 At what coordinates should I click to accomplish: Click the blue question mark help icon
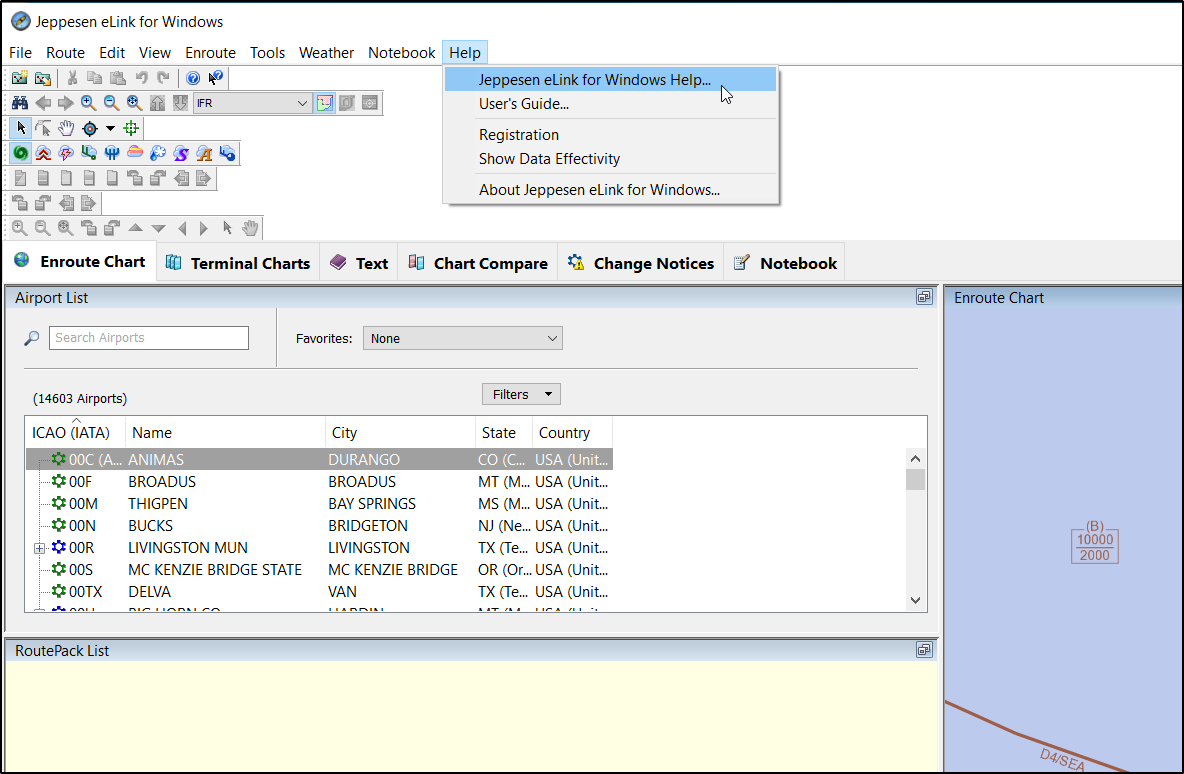[193, 78]
